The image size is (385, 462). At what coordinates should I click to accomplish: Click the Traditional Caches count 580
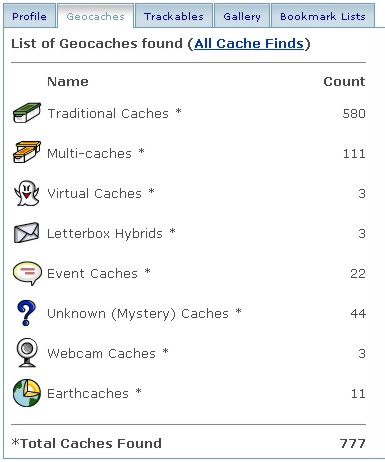[x=354, y=113]
